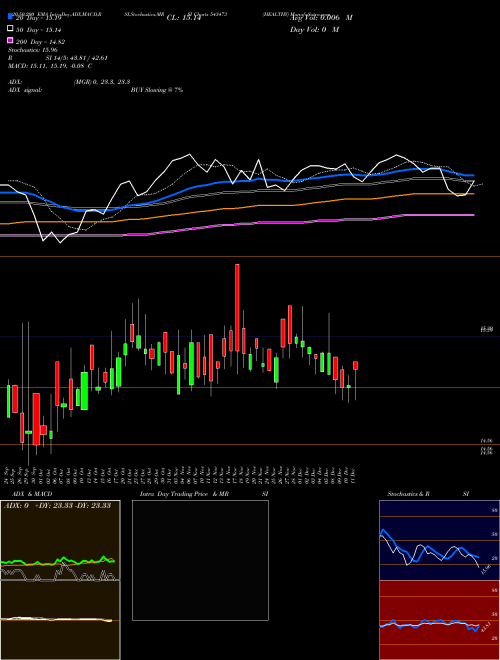The image size is (500, 660).
Task: Click the 'Intra Day Trading Price & MR' title
Action: (184, 494)
